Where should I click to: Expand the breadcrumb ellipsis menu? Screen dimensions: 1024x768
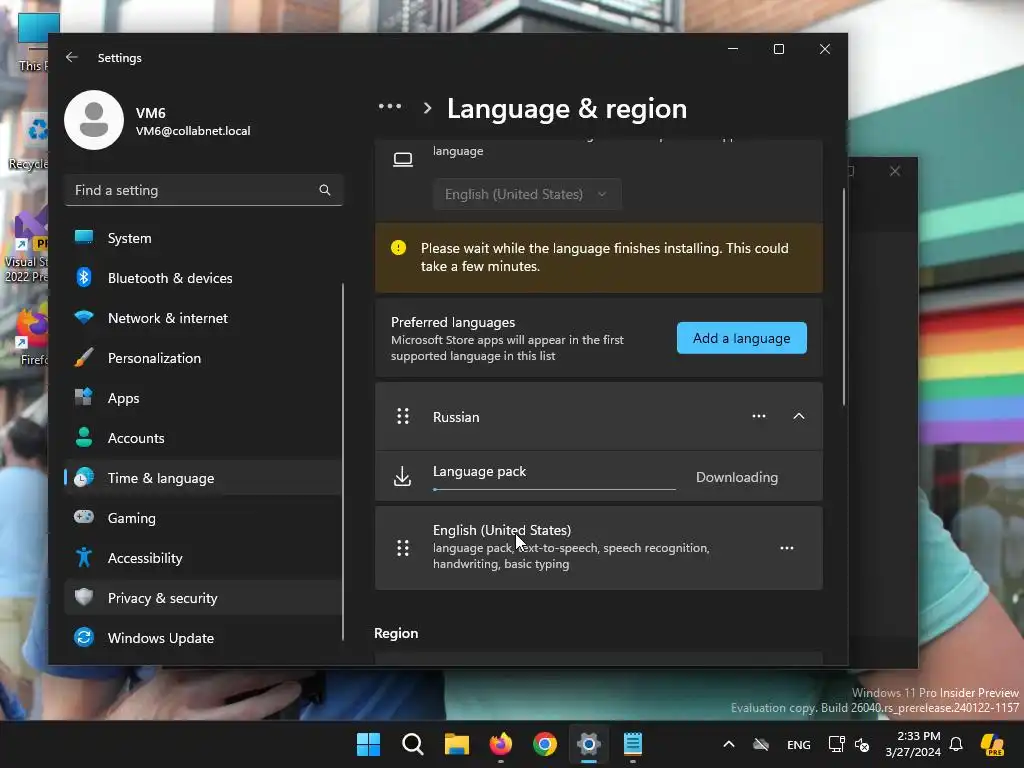click(x=390, y=106)
